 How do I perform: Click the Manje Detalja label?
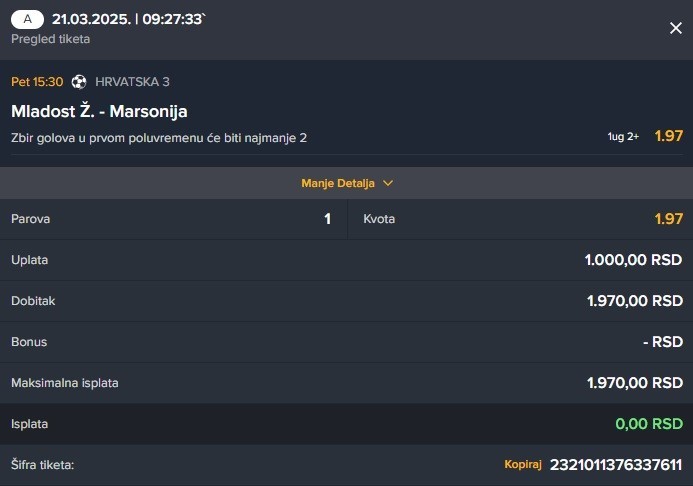tap(338, 183)
